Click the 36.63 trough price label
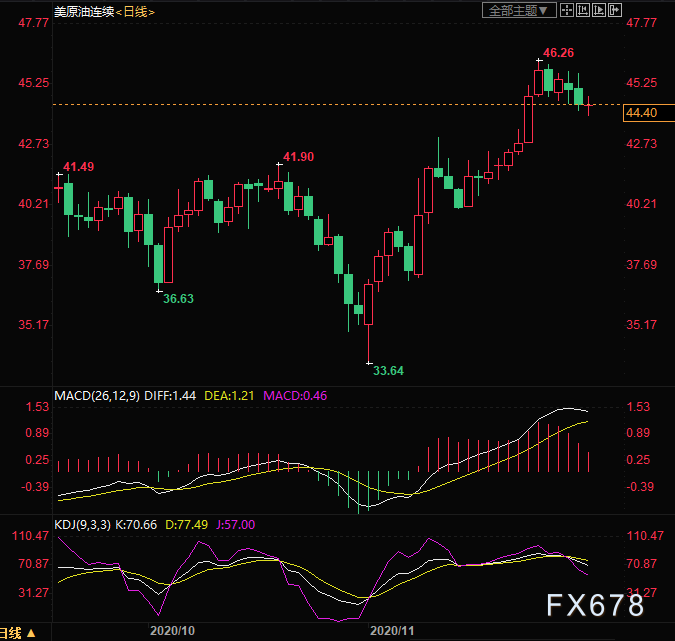 pos(179,299)
